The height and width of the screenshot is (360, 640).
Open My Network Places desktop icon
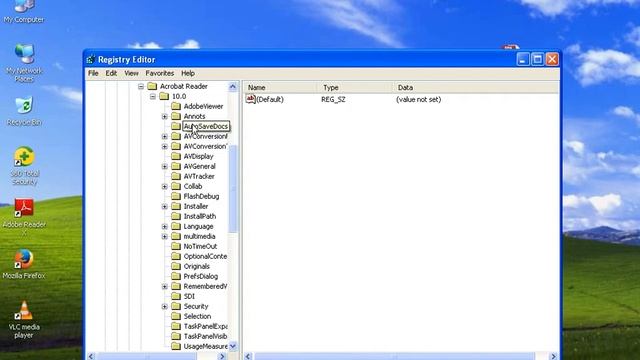24,62
